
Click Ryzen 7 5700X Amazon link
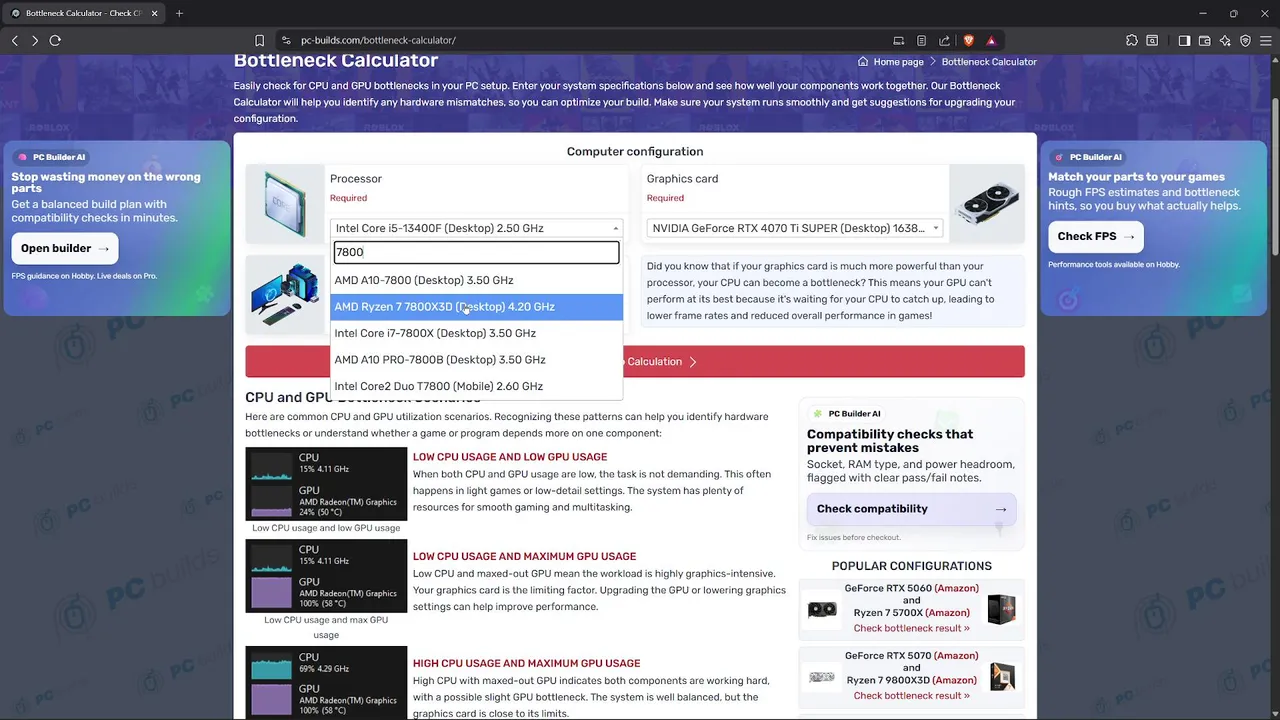947,613
